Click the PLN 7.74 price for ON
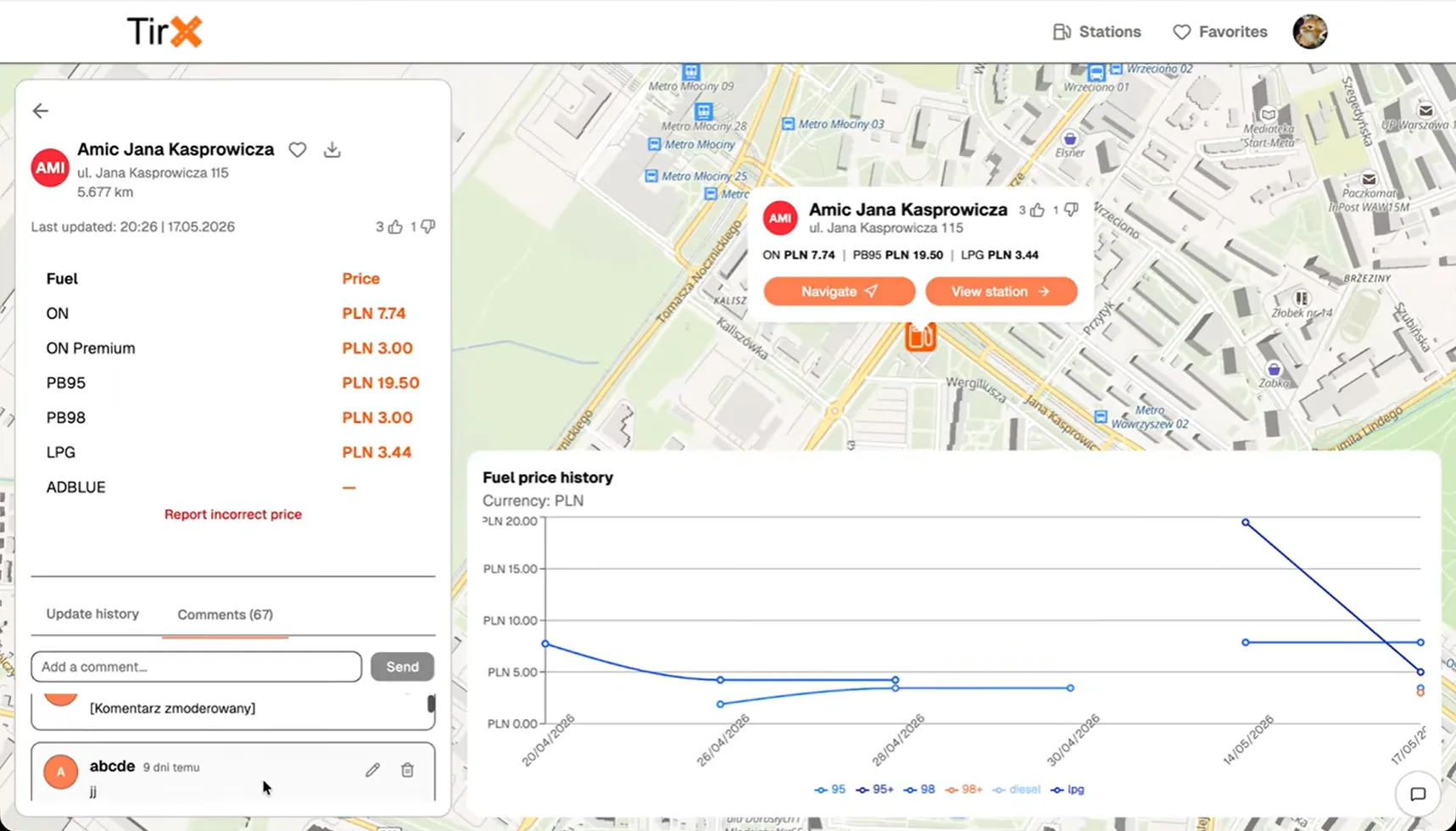1456x831 pixels. (374, 314)
